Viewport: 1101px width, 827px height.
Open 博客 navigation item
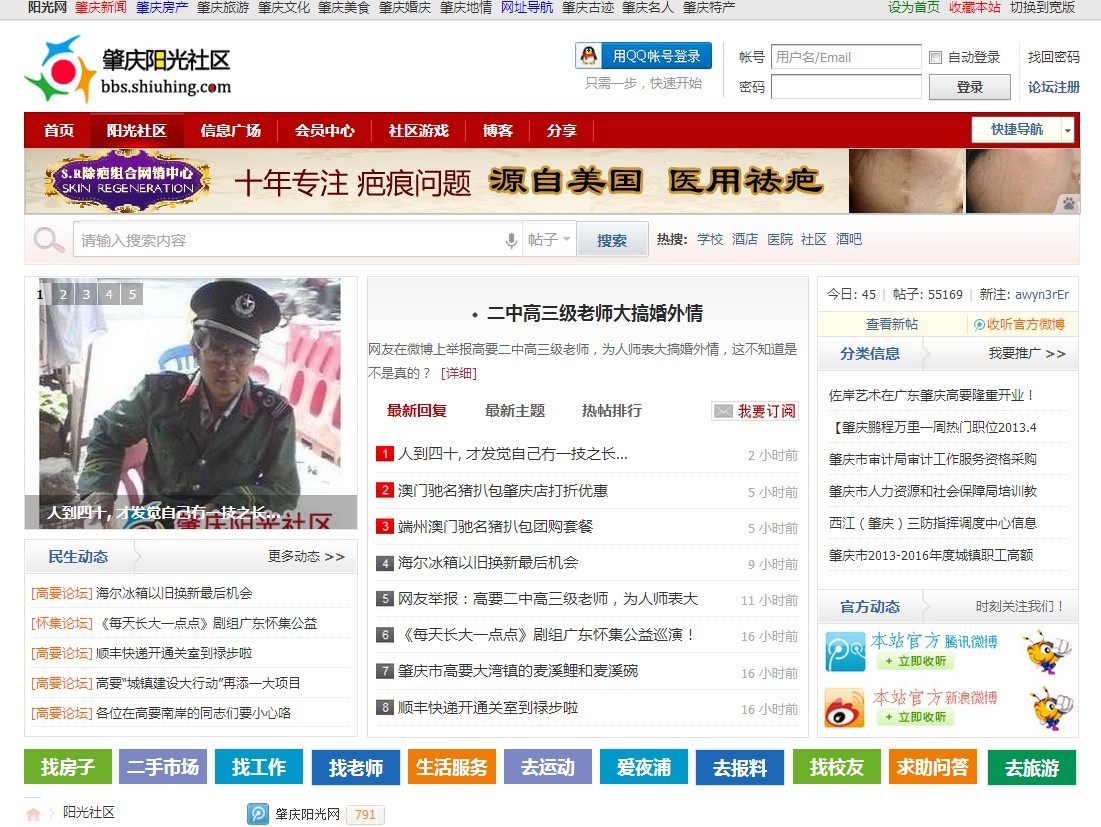498,131
